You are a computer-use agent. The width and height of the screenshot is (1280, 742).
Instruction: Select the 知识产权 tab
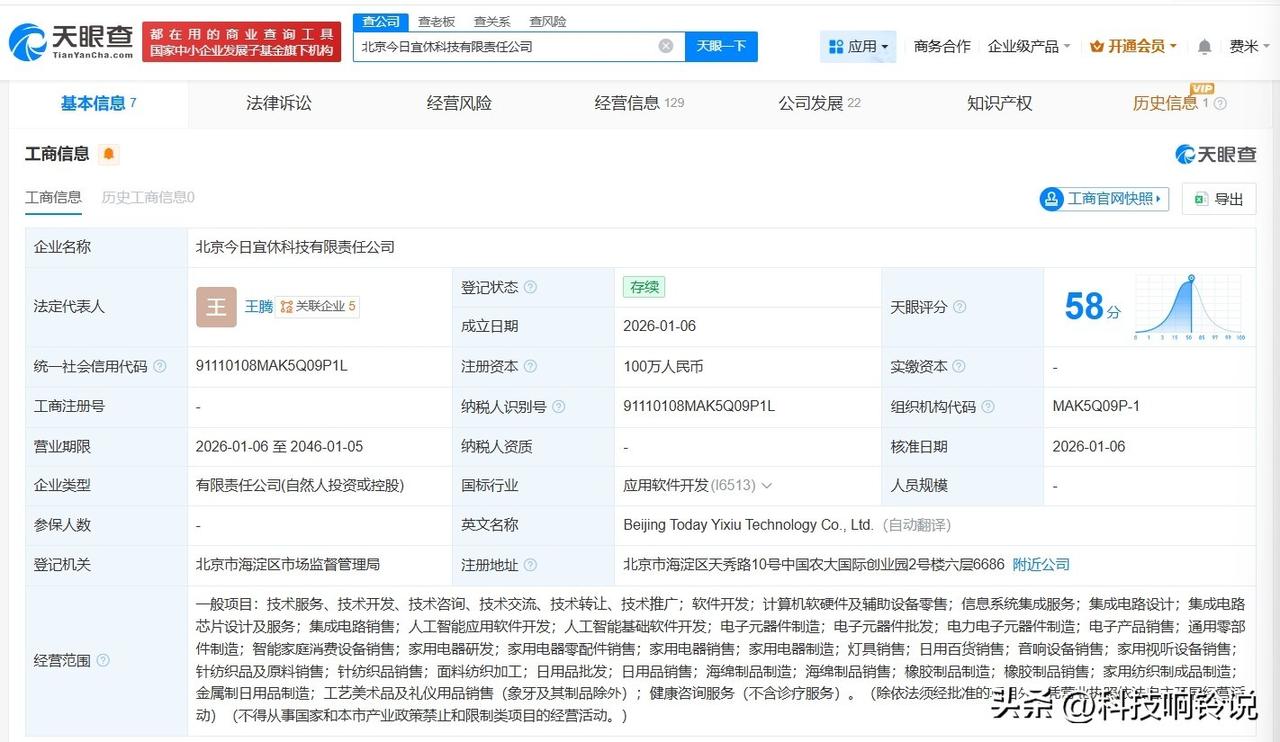pos(999,103)
